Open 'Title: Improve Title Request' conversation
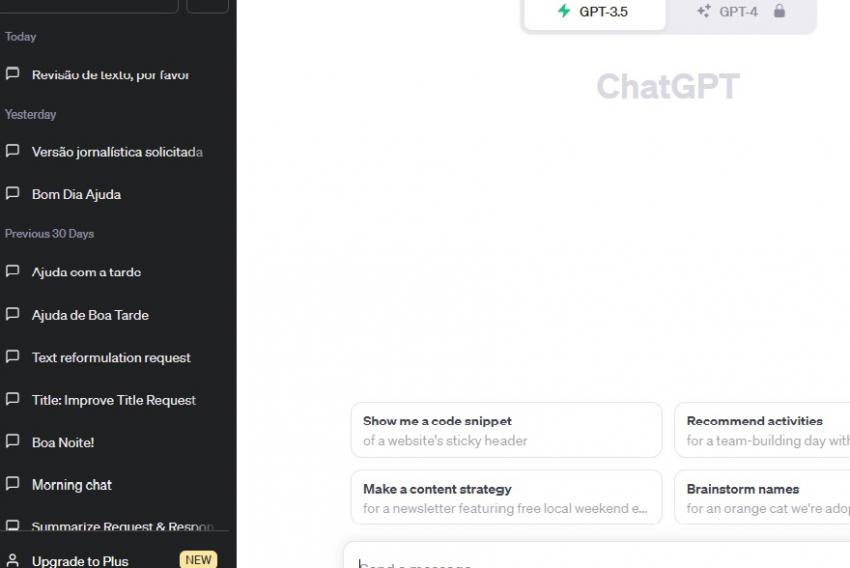 tap(113, 400)
